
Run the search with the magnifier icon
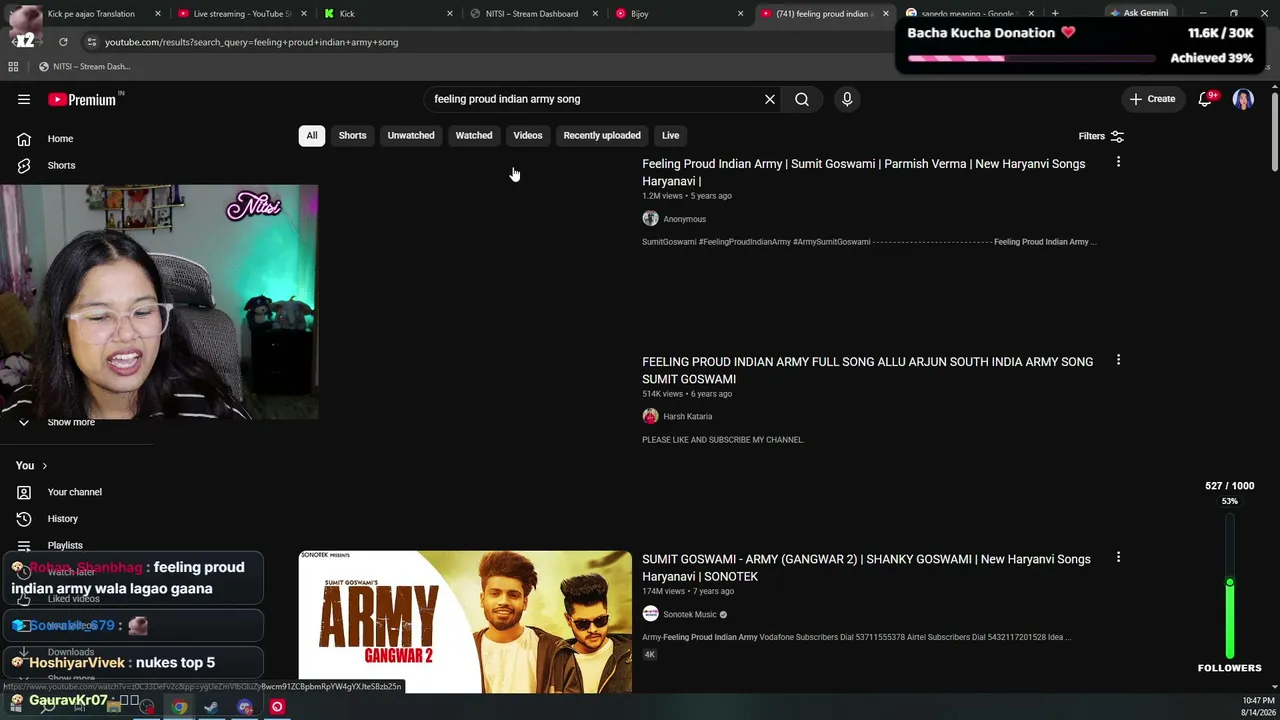tap(802, 99)
